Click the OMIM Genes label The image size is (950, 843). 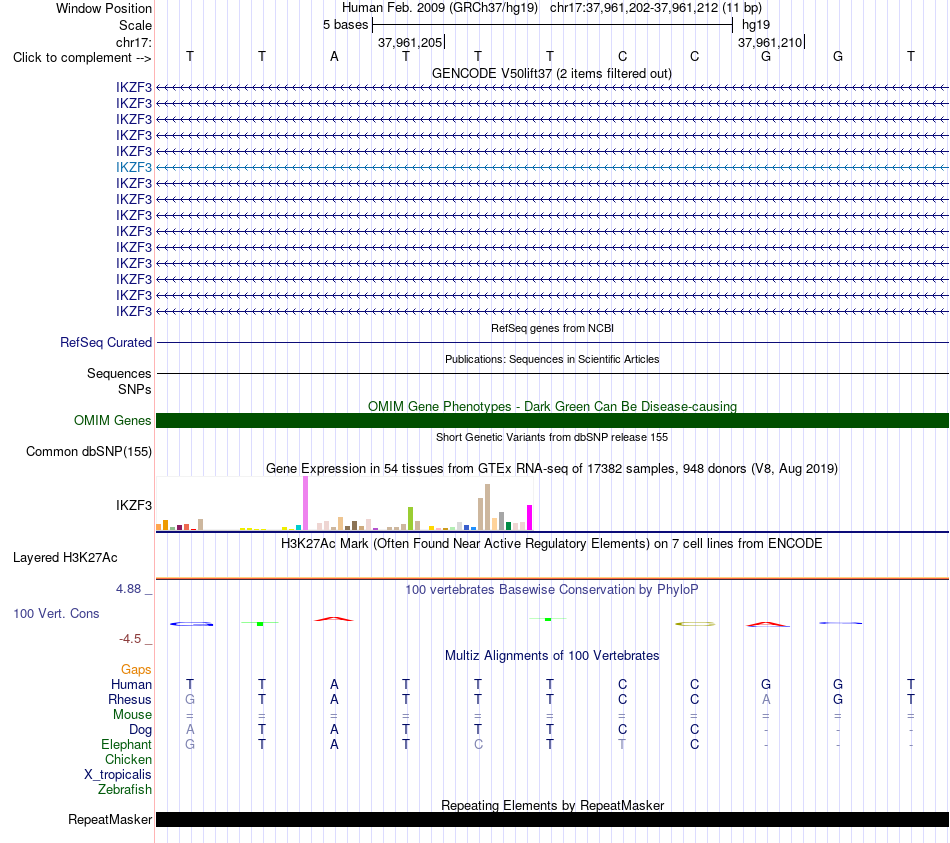click(113, 420)
